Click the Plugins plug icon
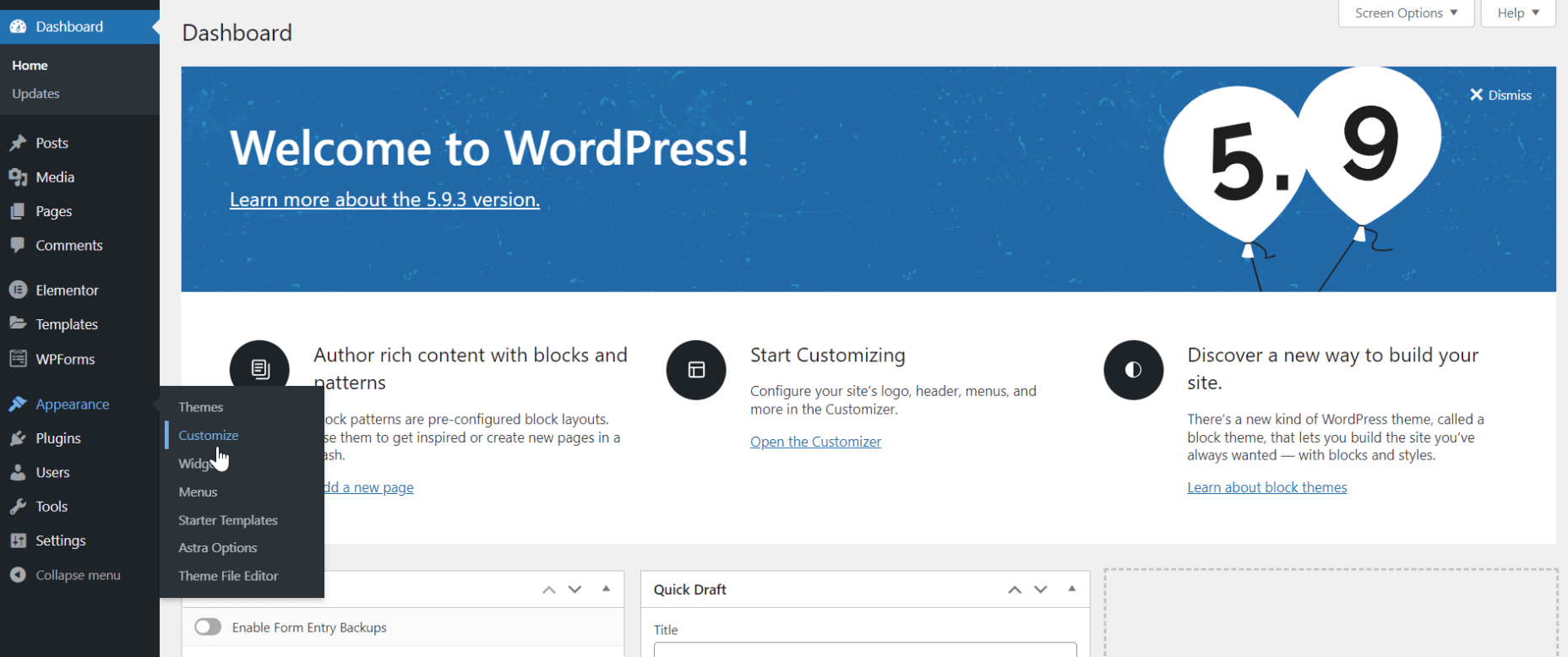The width and height of the screenshot is (1568, 657). pyautogui.click(x=18, y=438)
